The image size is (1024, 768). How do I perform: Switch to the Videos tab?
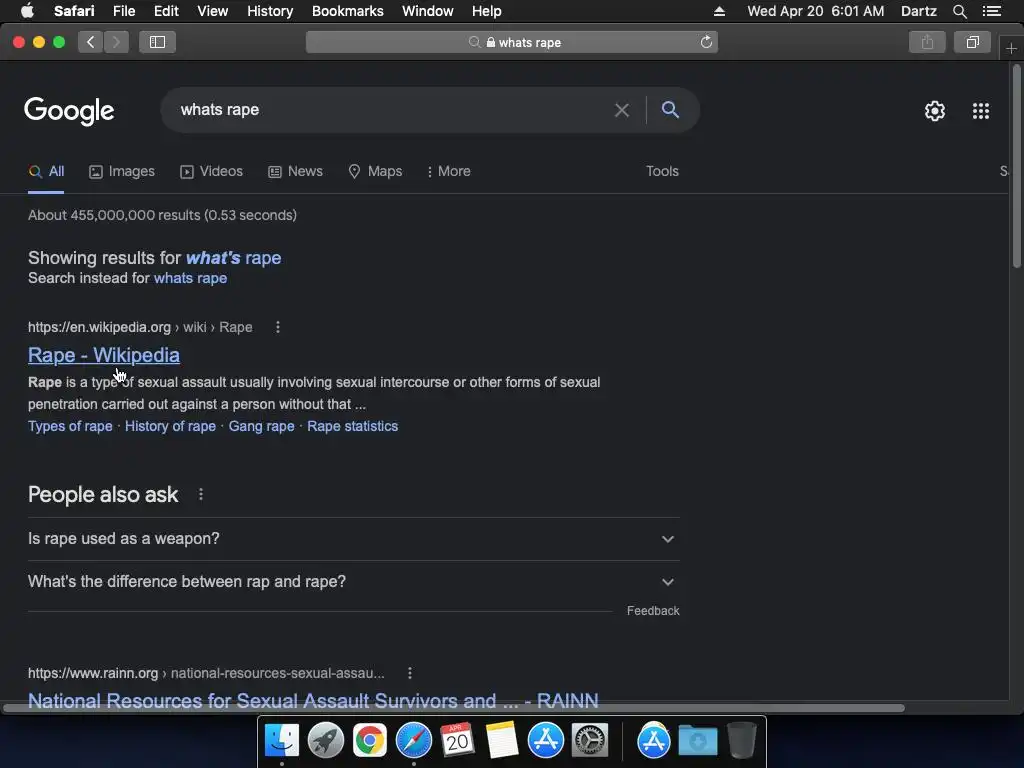[212, 172]
